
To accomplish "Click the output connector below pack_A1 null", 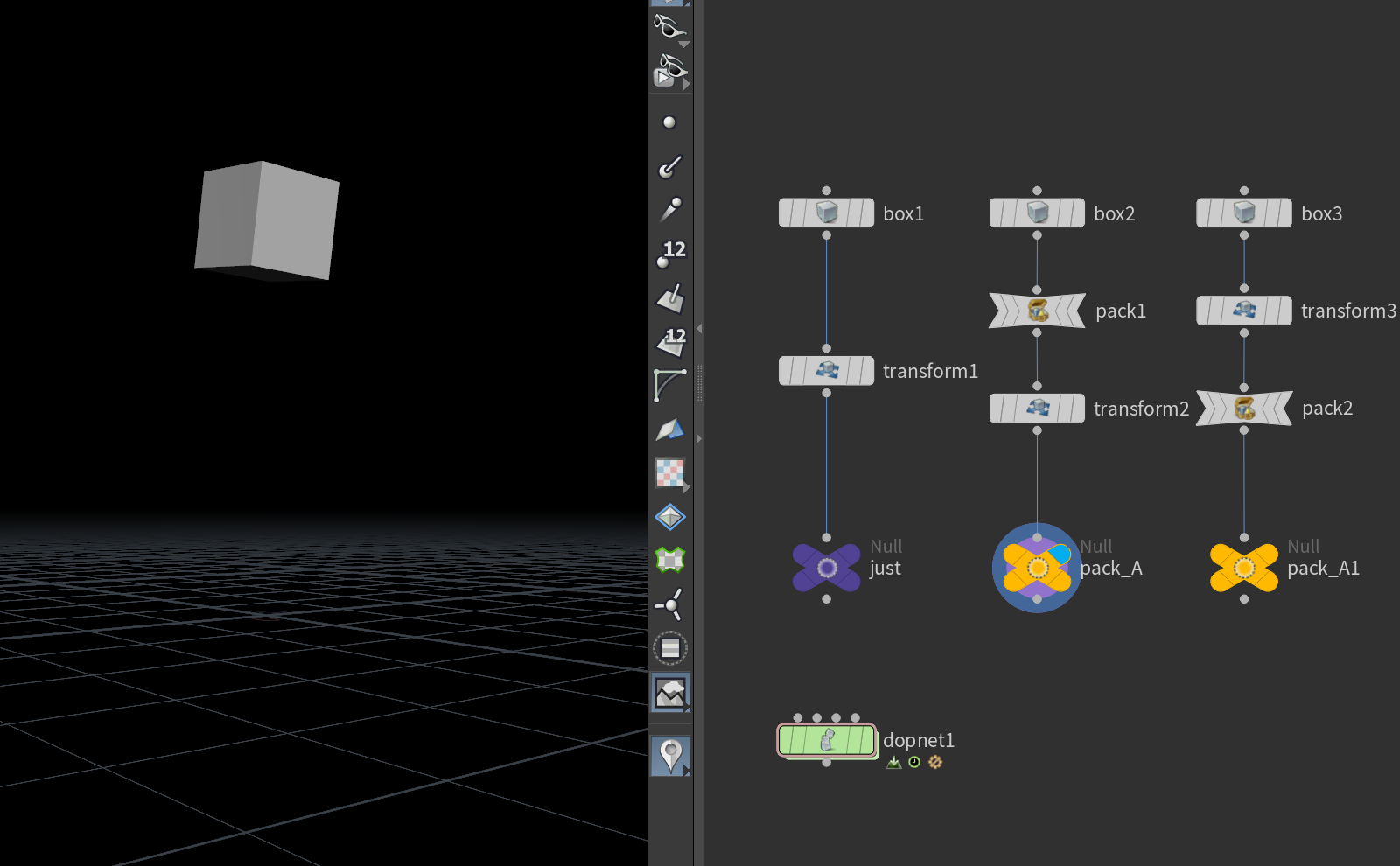I will click(1244, 599).
